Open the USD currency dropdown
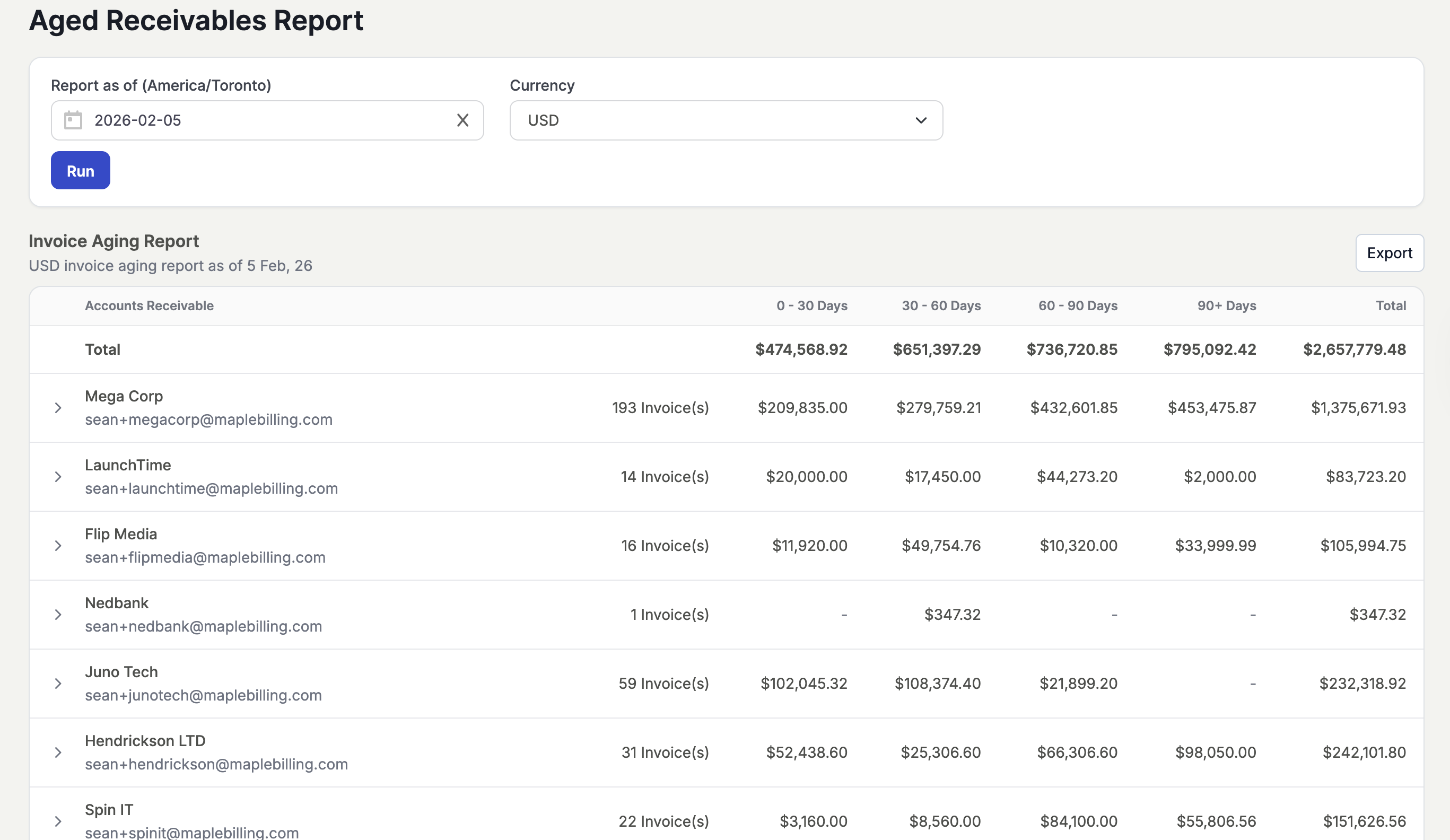 pyautogui.click(x=726, y=120)
